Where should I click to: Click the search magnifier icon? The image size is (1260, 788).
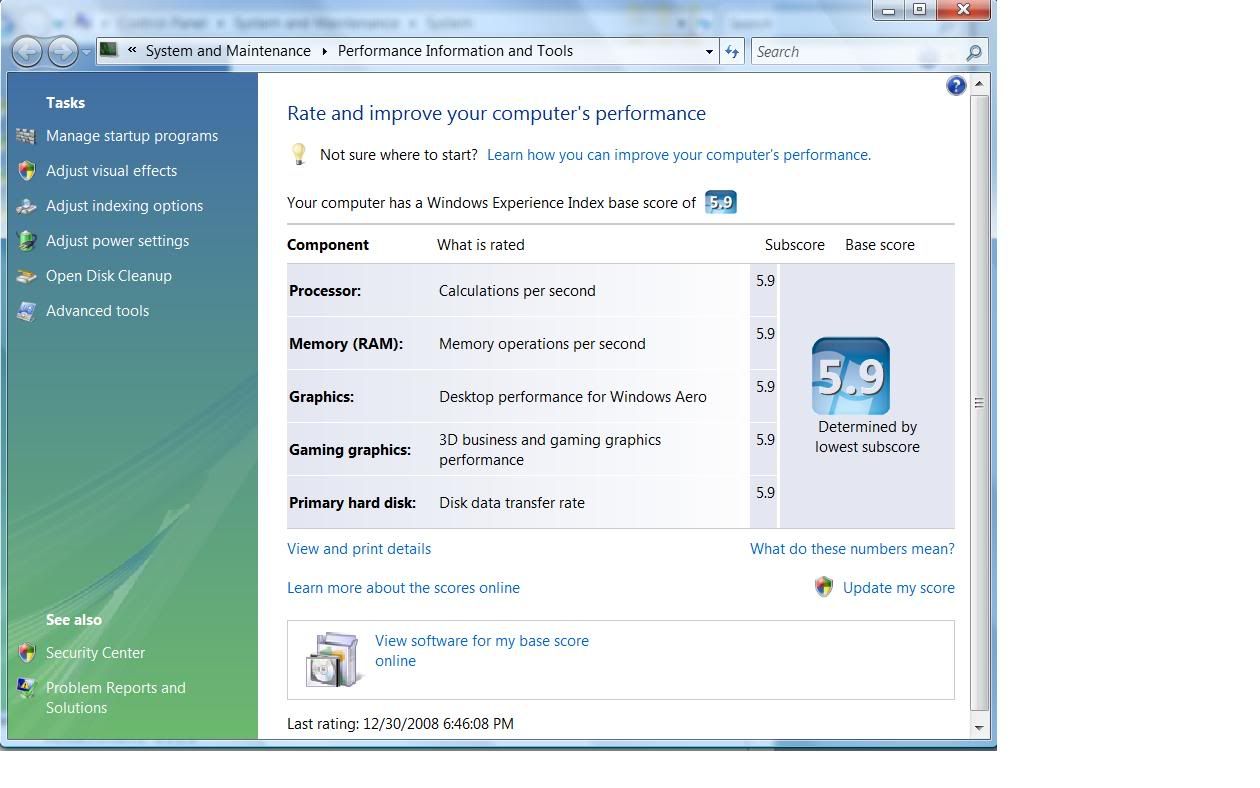pos(974,52)
